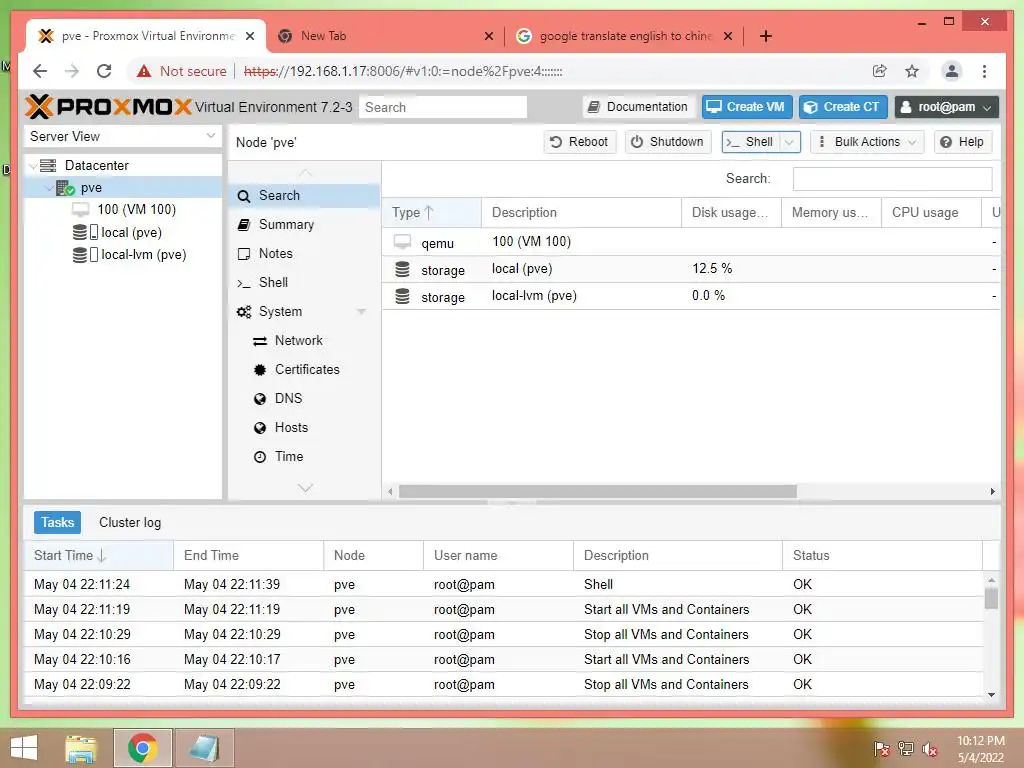Select the Shell task row at 22:11:24
This screenshot has height=768, width=1024.
504,584
